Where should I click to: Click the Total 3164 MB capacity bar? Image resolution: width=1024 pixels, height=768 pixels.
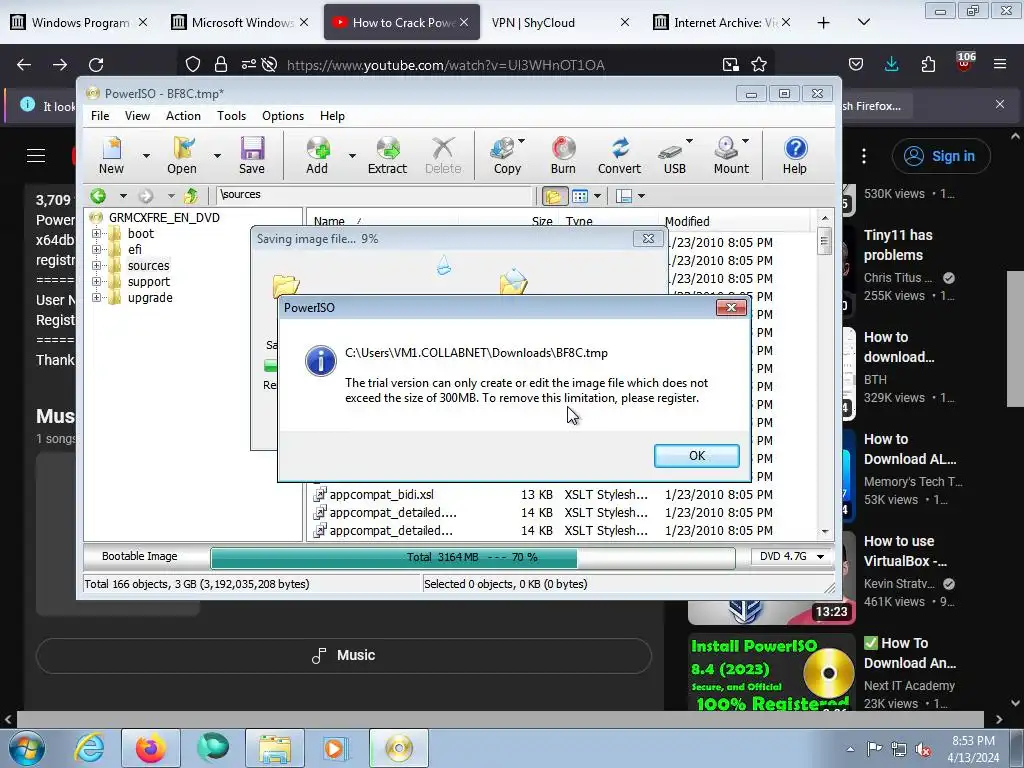(473, 557)
